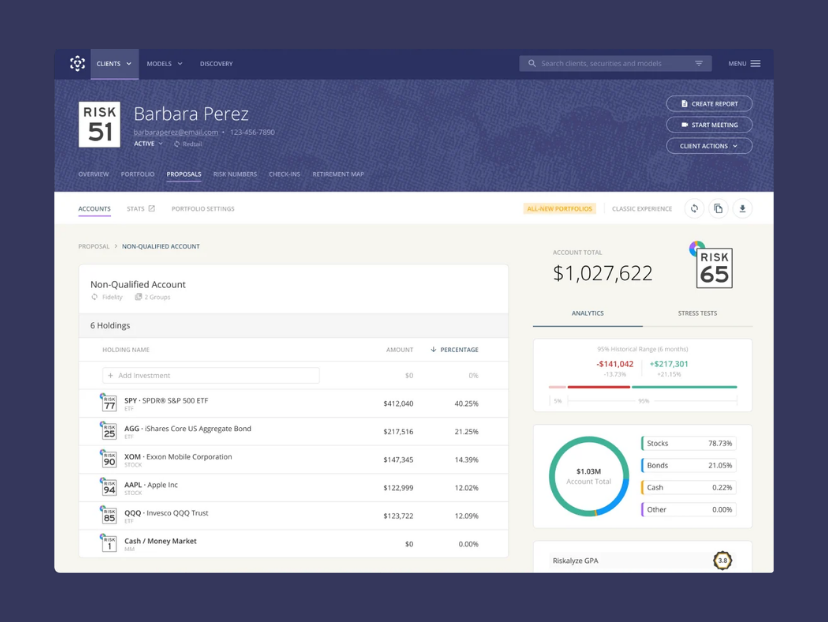Click the XOM risk 90 badge
Viewport: 828px width, 622px height.
coord(109,459)
